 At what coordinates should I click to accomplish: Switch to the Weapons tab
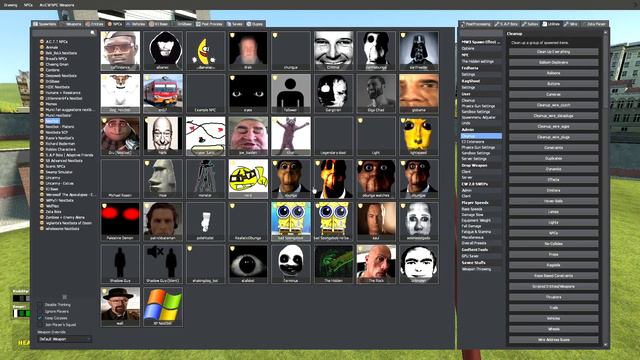71,24
